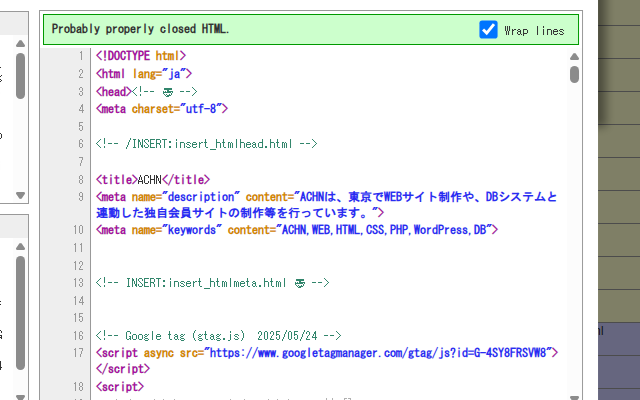Click line number 16 in the gutter
This screenshot has width=640, height=400.
click(78, 336)
